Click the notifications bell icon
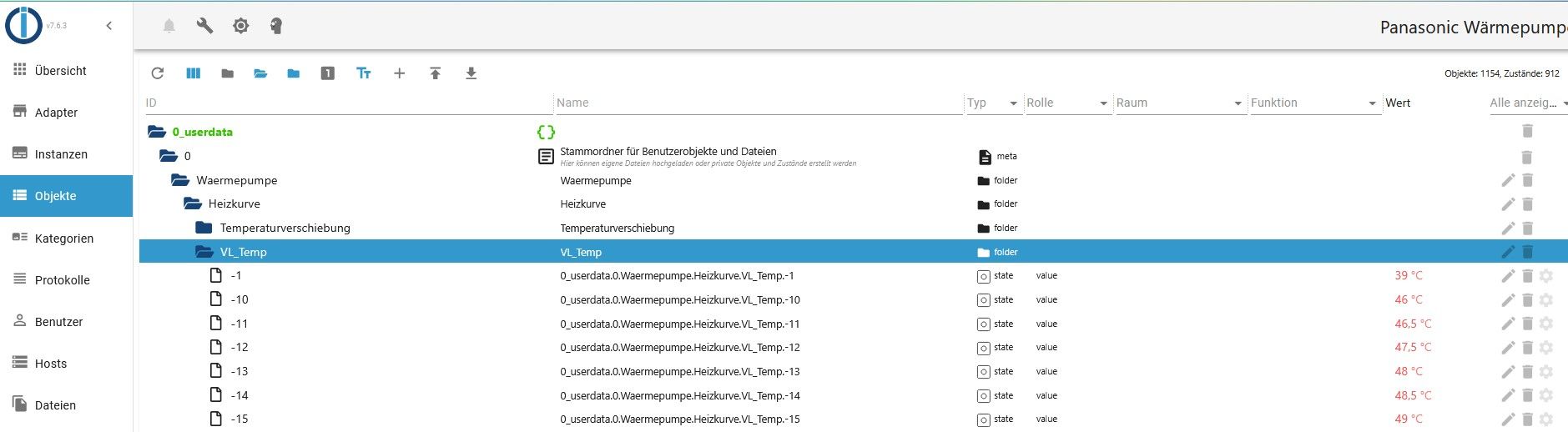This screenshot has width=1568, height=432. click(x=169, y=26)
